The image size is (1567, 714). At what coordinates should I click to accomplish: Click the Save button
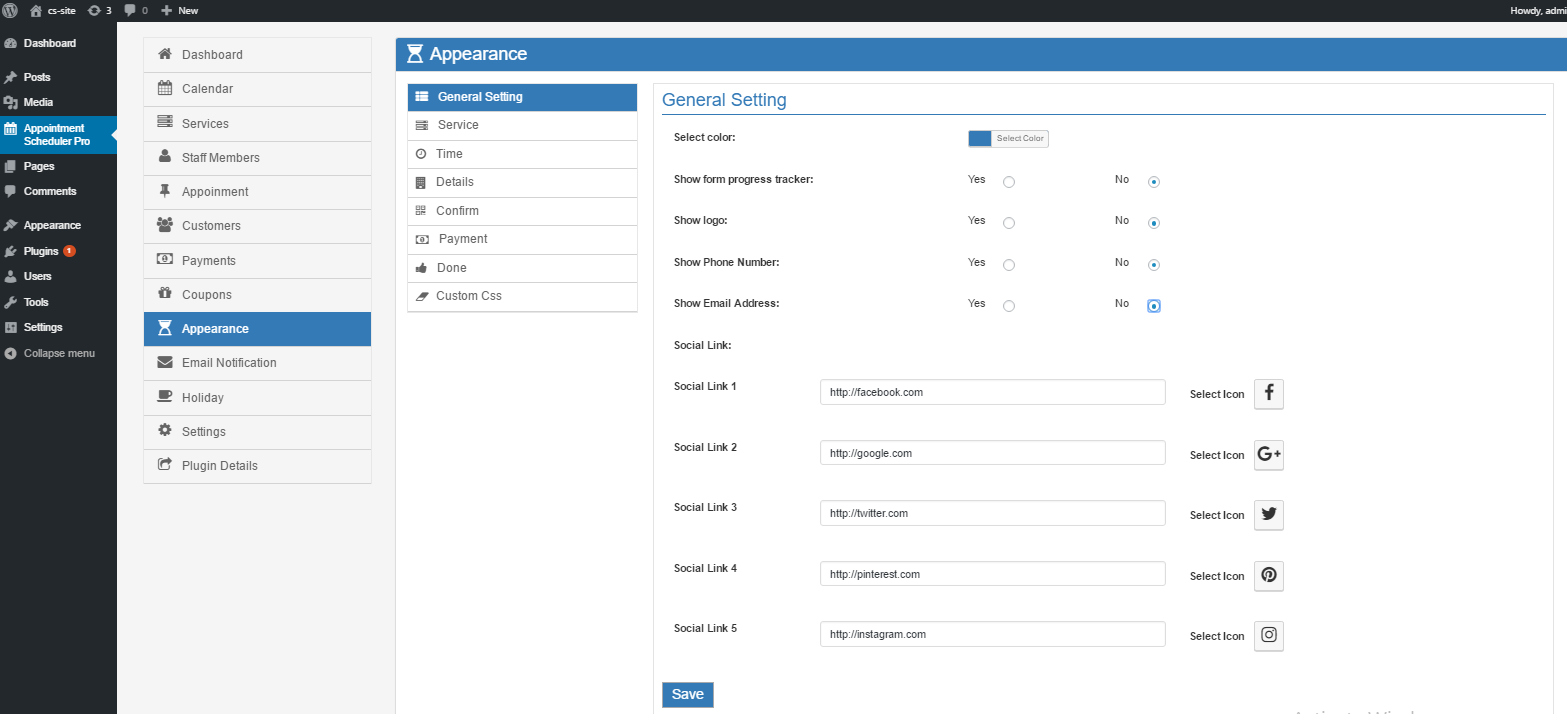[x=687, y=695]
